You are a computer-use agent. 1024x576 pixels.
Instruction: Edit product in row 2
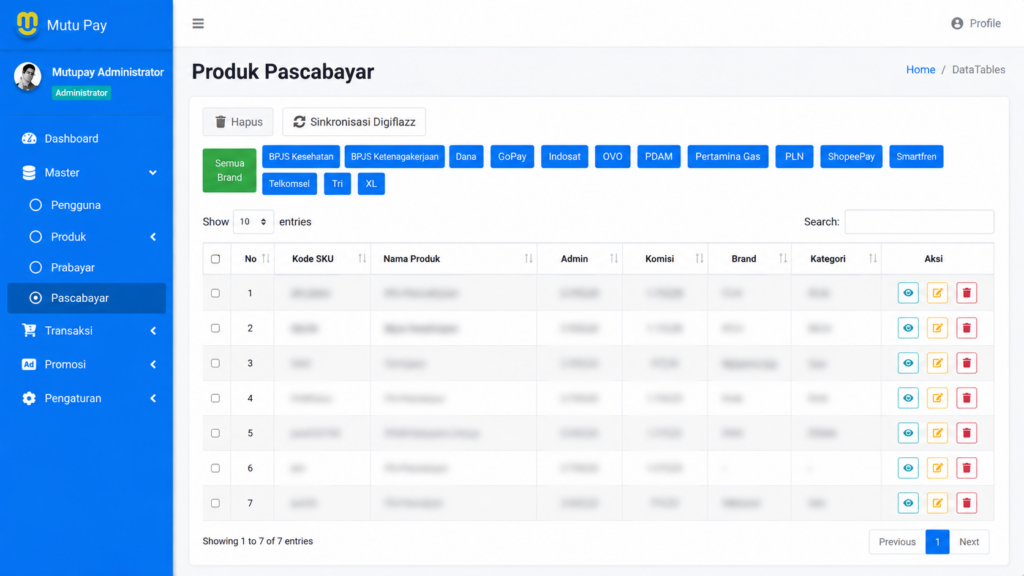[937, 328]
